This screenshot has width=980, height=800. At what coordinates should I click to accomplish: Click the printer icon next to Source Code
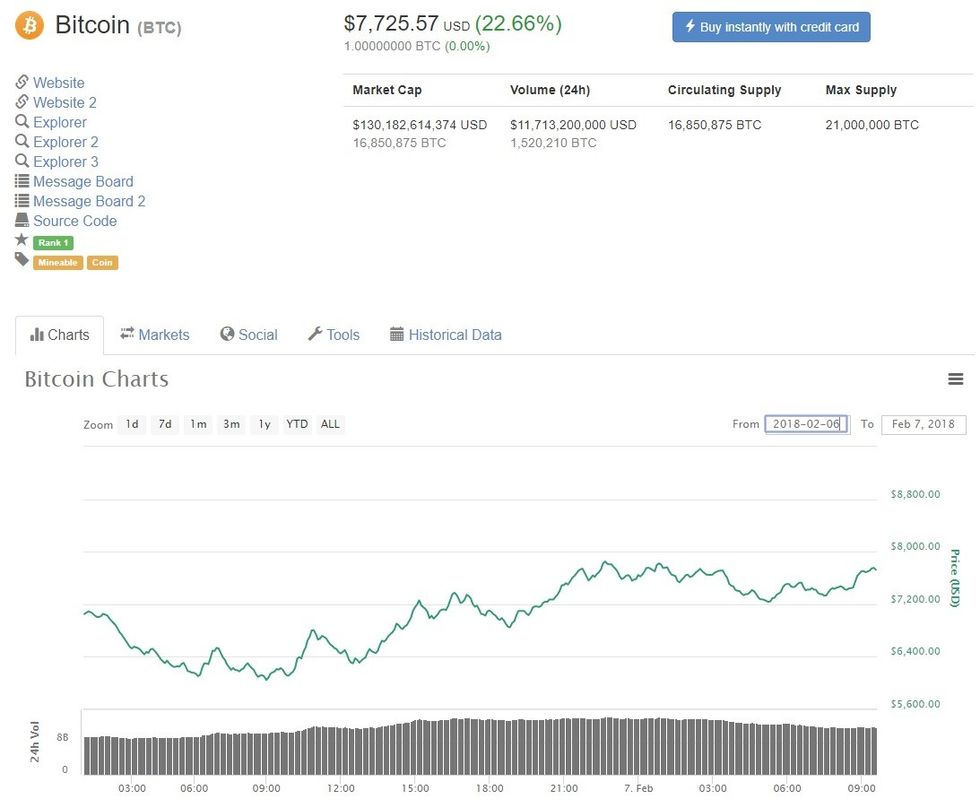pyautogui.click(x=22, y=221)
